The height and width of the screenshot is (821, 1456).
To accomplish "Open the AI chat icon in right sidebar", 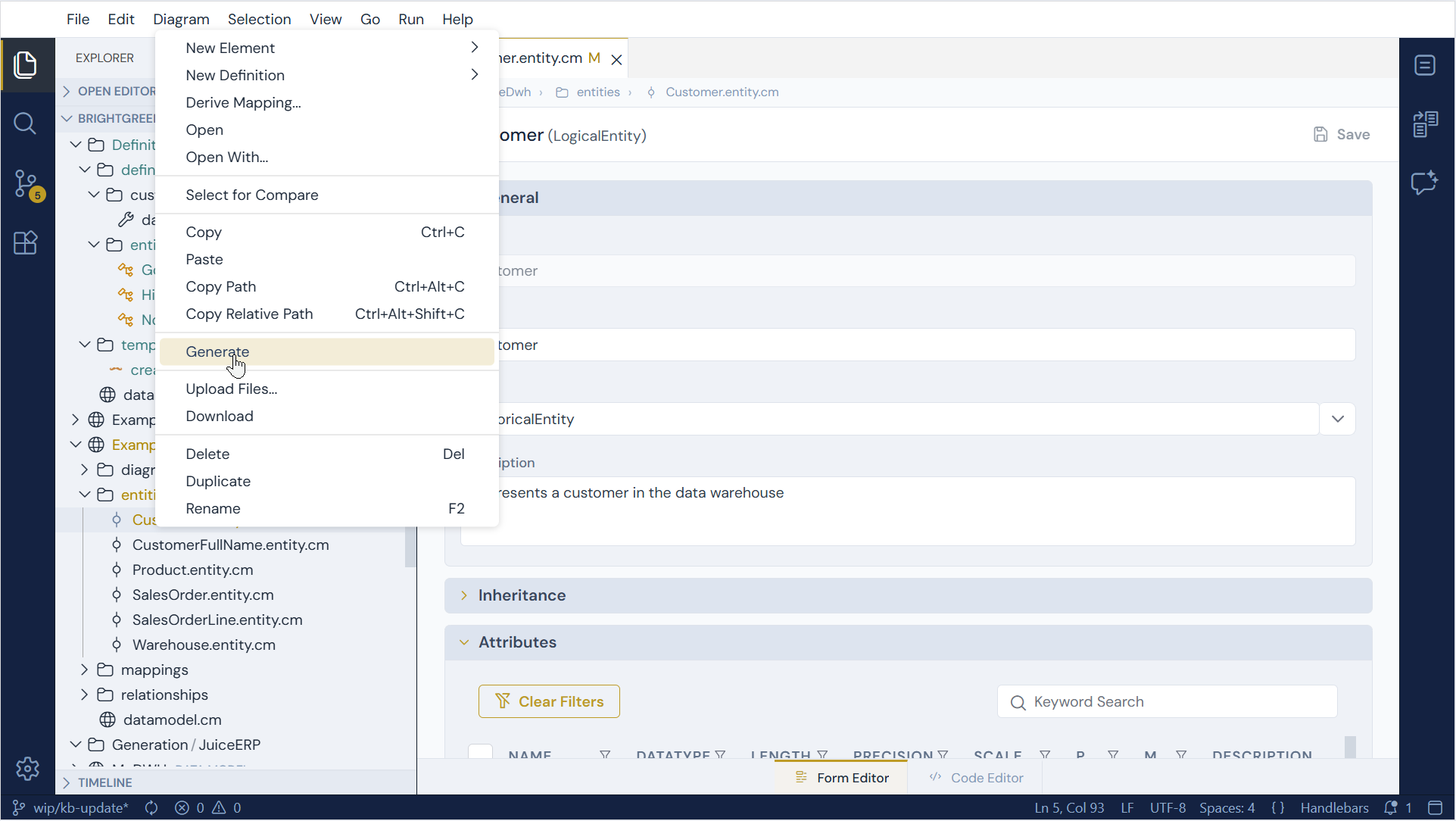I will (x=1426, y=183).
